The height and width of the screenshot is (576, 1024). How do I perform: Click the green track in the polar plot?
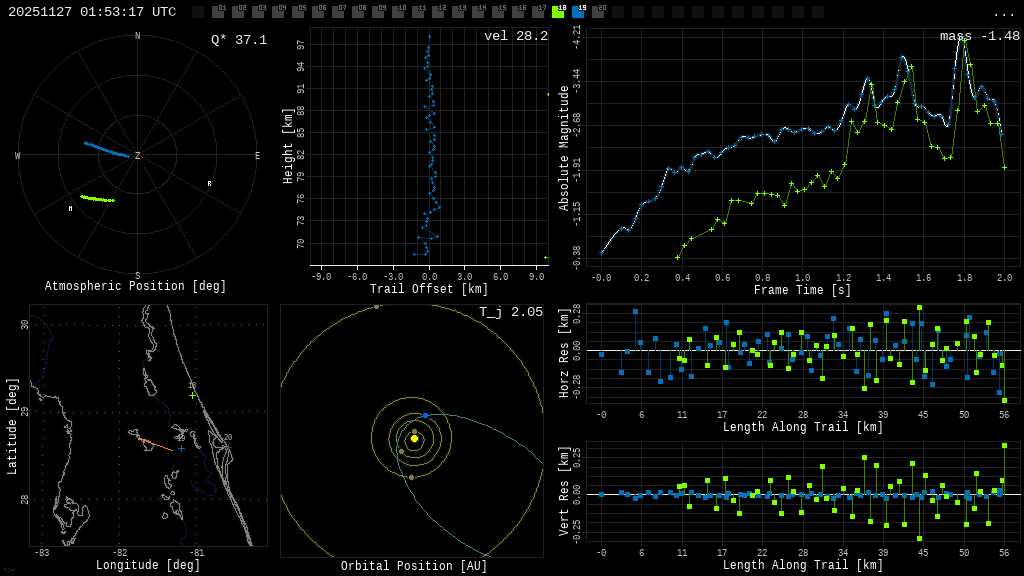pos(97,199)
